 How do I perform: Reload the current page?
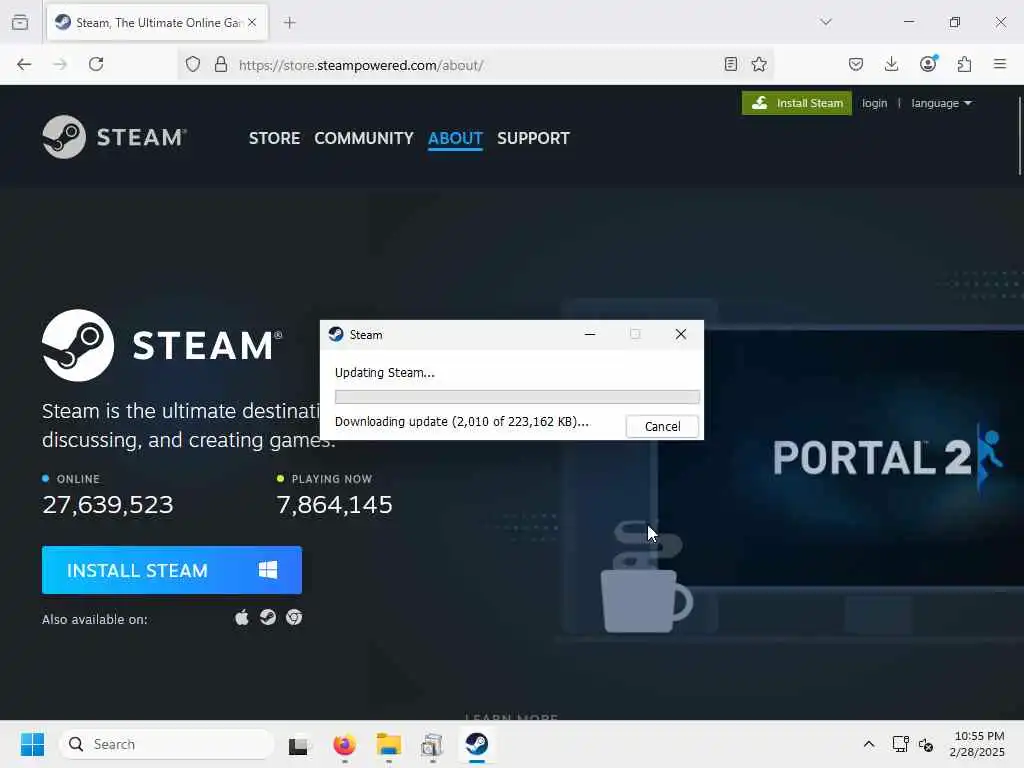click(x=96, y=64)
